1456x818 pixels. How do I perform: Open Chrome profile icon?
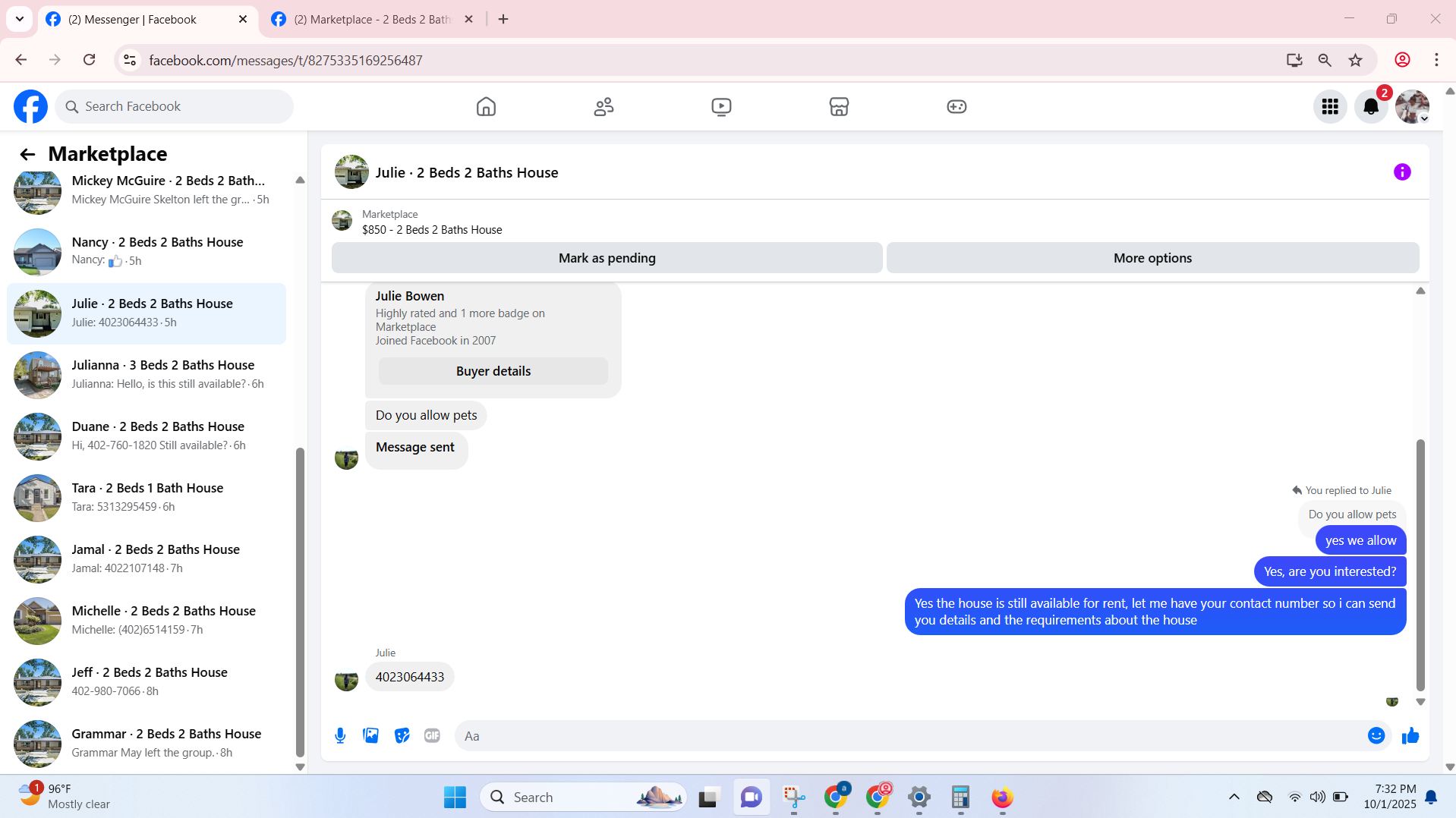tap(1402, 60)
